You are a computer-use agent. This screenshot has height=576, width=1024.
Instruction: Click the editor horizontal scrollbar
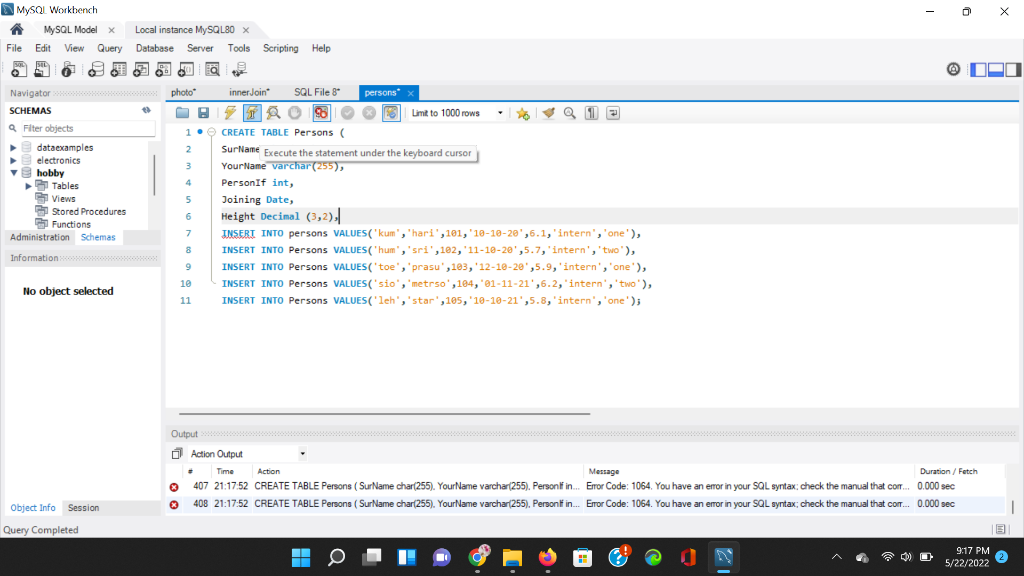point(385,413)
